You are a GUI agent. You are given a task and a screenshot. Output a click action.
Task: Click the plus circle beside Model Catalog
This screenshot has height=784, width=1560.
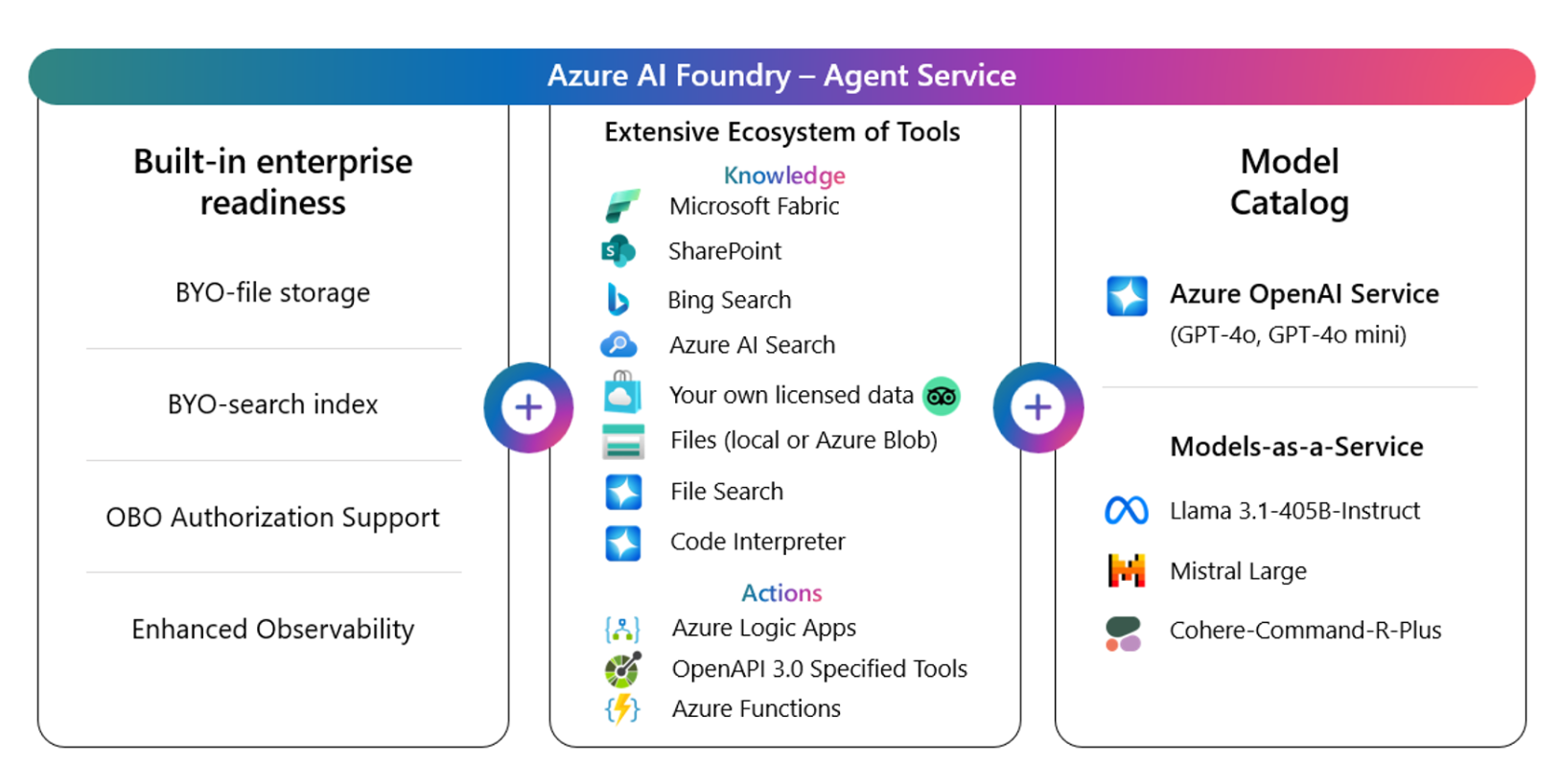pyautogui.click(x=1038, y=407)
